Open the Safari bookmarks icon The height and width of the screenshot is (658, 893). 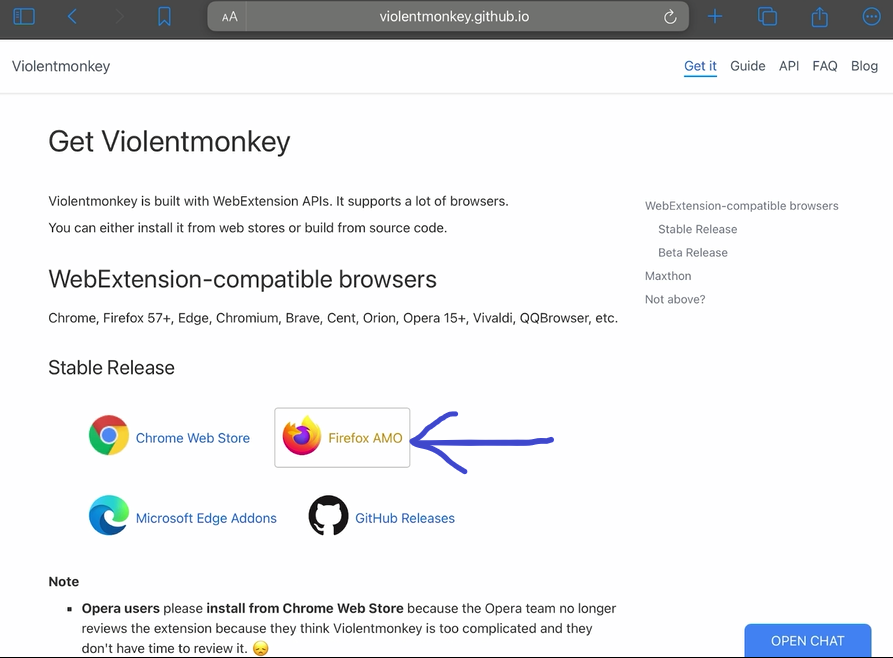pos(164,17)
